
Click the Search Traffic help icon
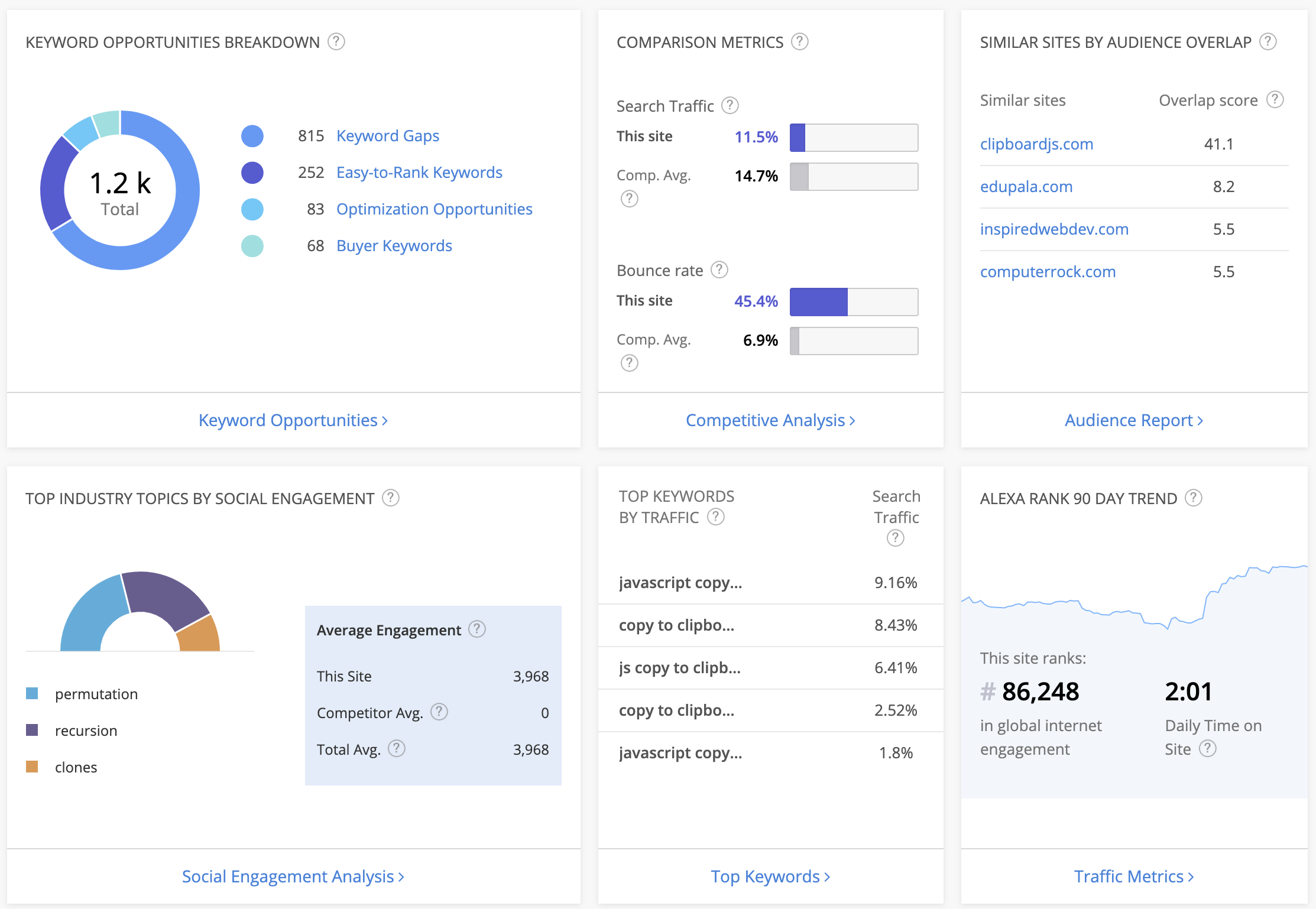731,105
